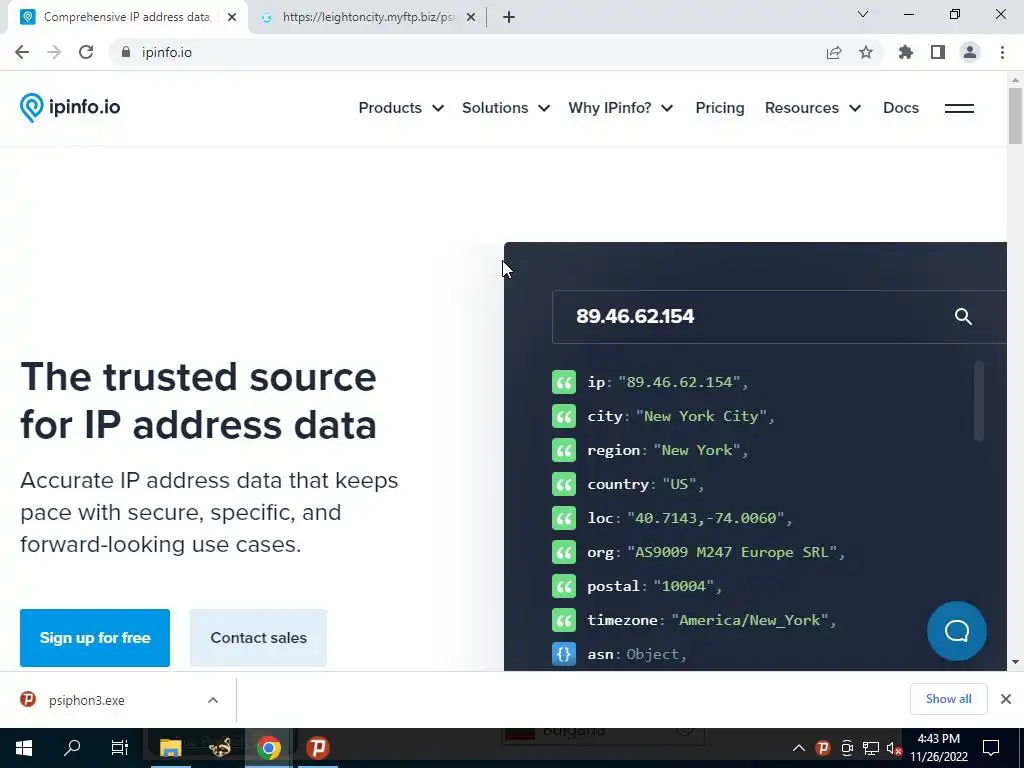Open Chrome profile avatar menu

tap(970, 52)
